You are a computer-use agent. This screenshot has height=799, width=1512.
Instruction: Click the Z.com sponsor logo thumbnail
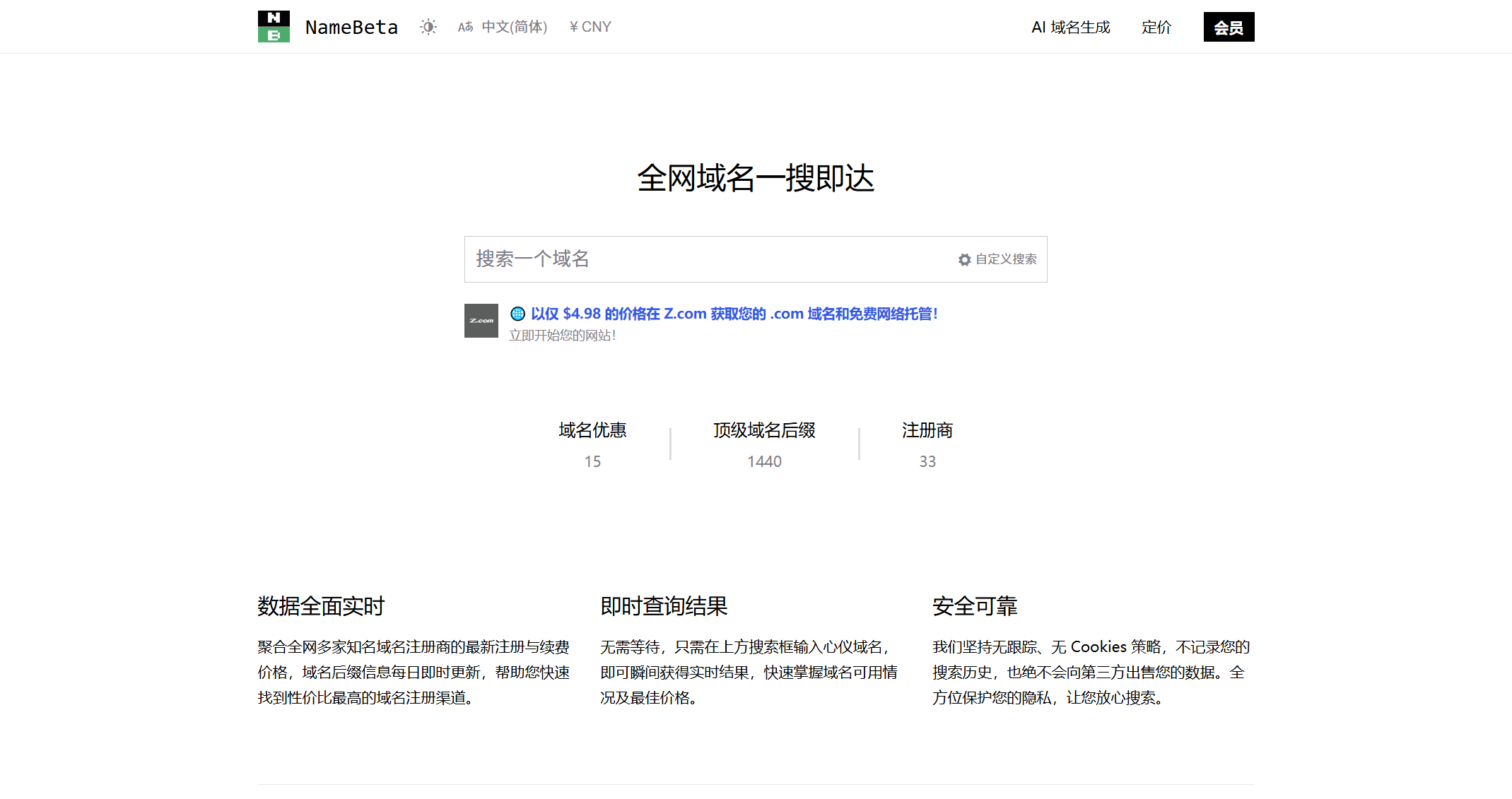(481, 321)
